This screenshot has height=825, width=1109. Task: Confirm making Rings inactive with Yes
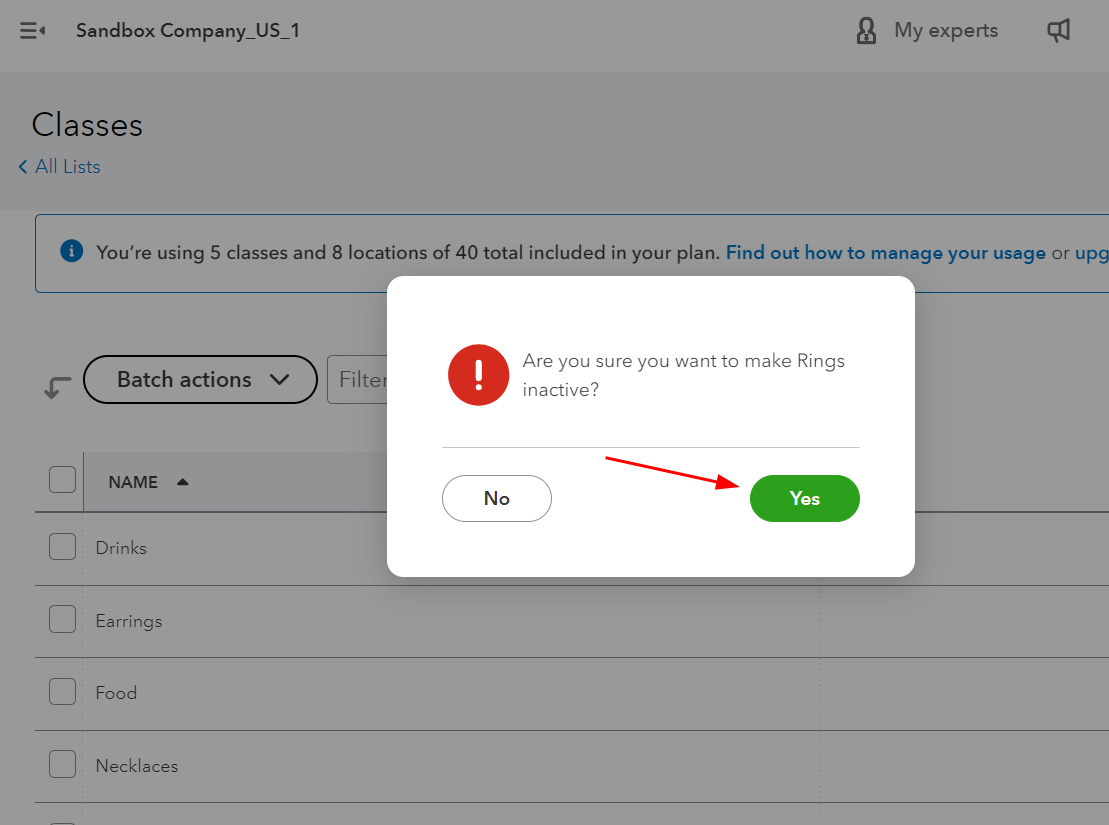(x=804, y=498)
